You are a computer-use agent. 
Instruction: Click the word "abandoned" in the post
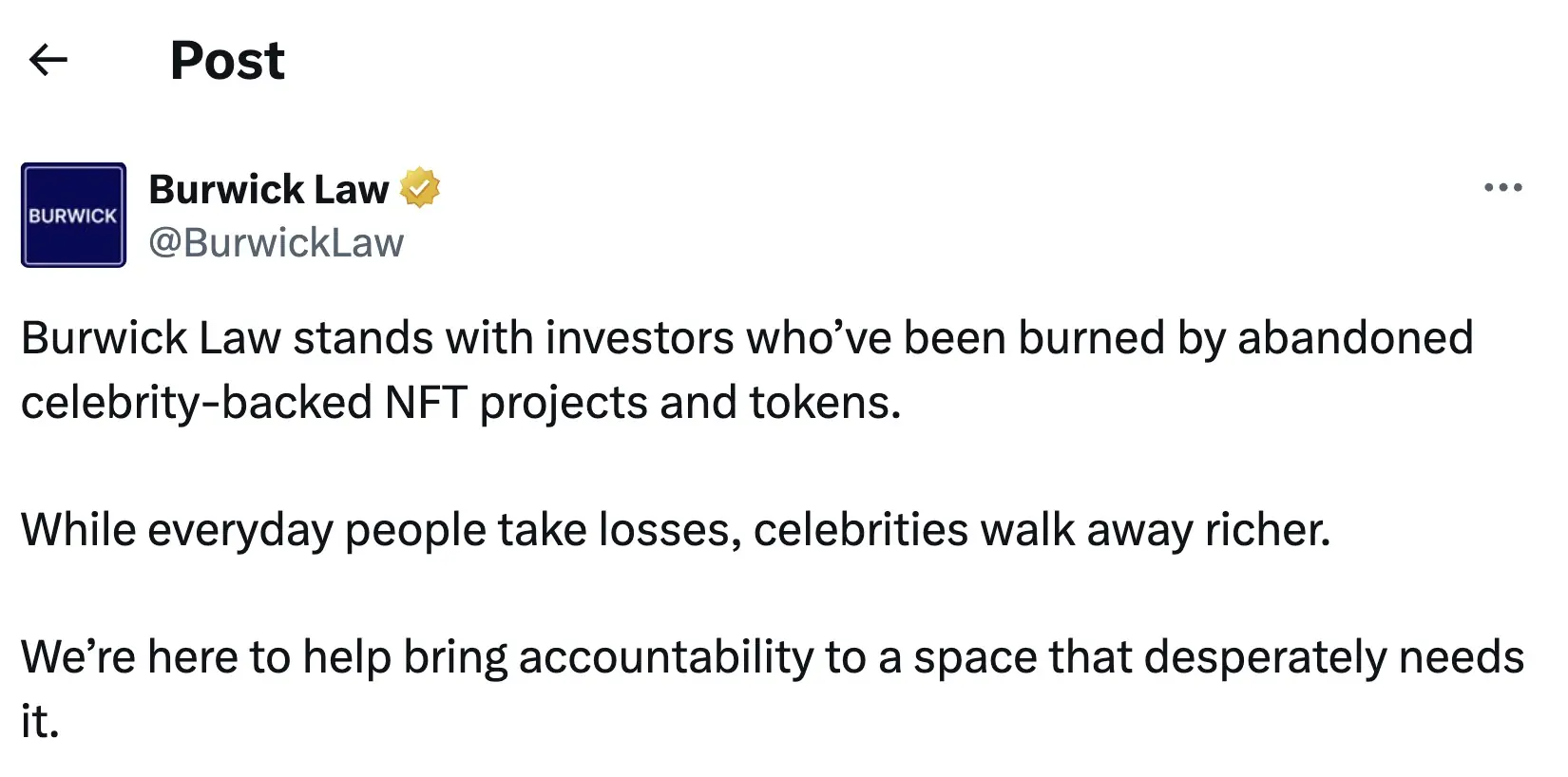[x=1355, y=338]
